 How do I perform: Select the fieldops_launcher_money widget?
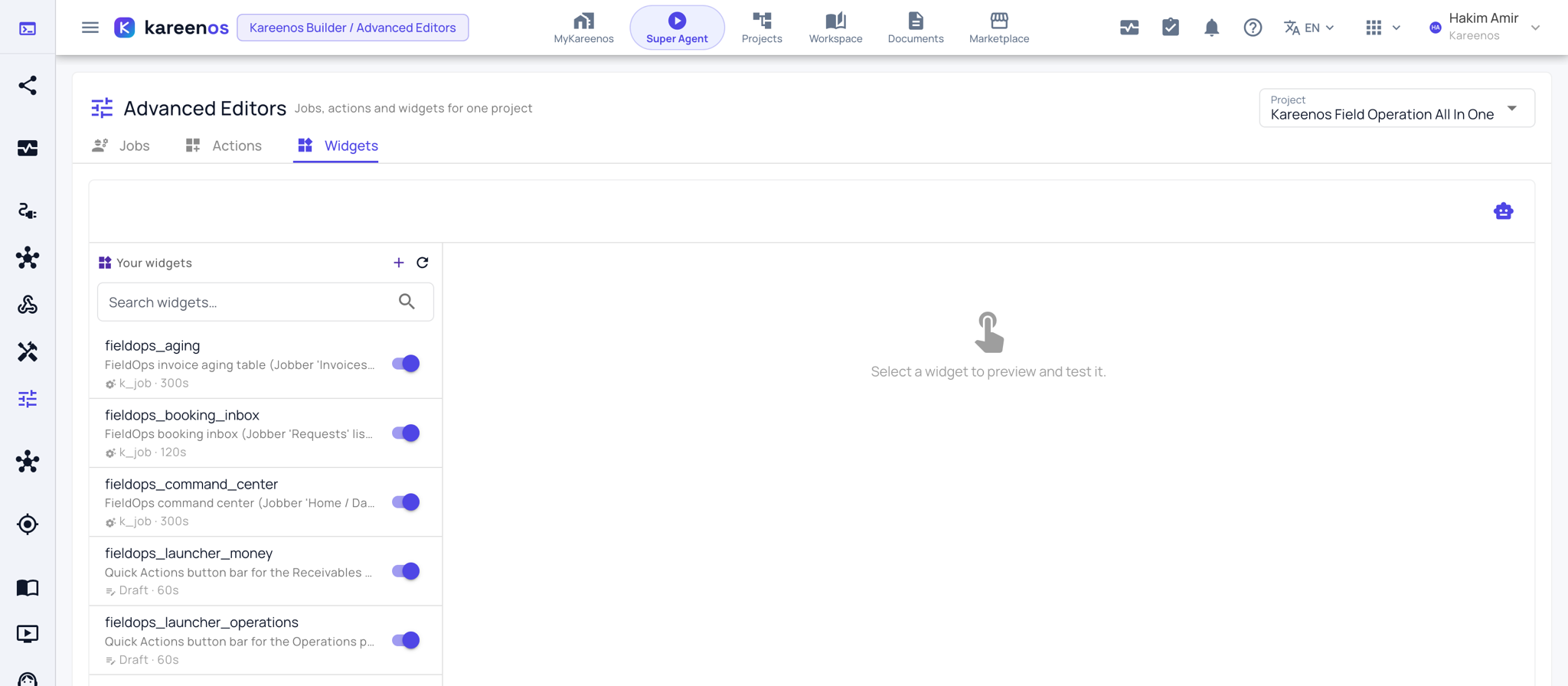click(x=266, y=571)
